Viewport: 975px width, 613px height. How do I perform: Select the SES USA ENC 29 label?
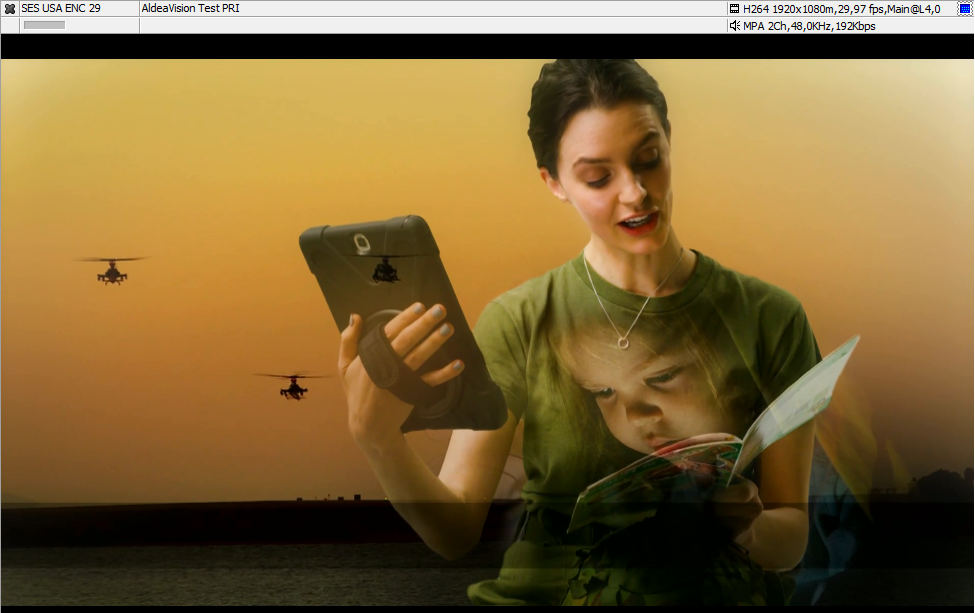pyautogui.click(x=61, y=9)
